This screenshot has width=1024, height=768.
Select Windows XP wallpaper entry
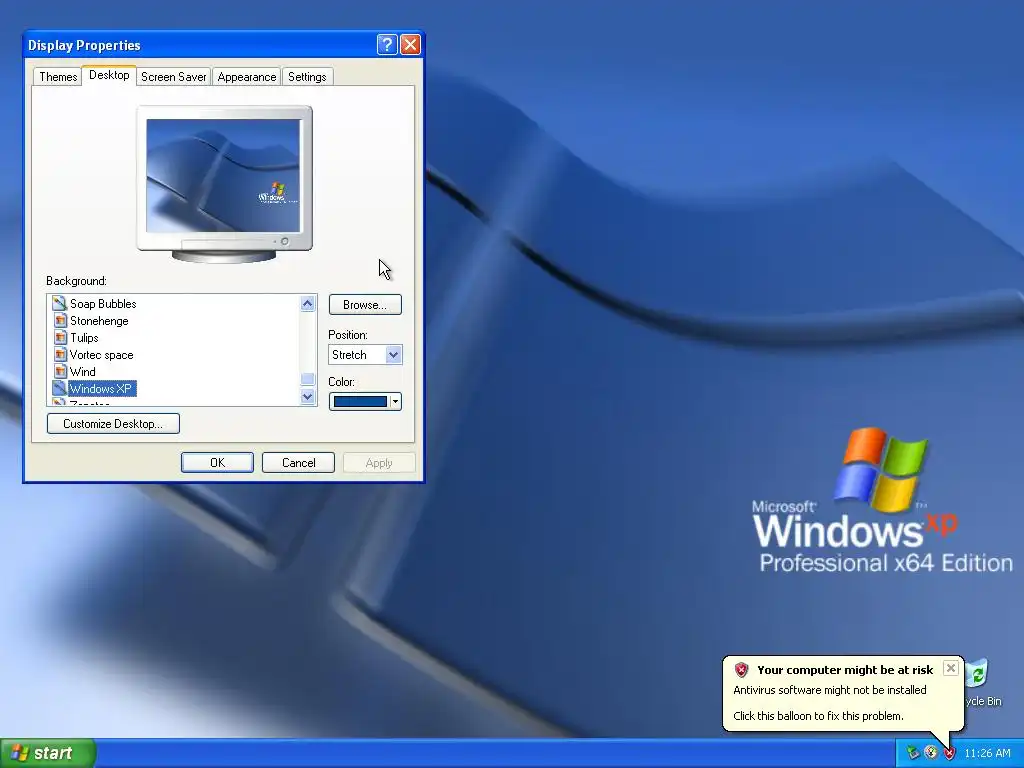101,389
